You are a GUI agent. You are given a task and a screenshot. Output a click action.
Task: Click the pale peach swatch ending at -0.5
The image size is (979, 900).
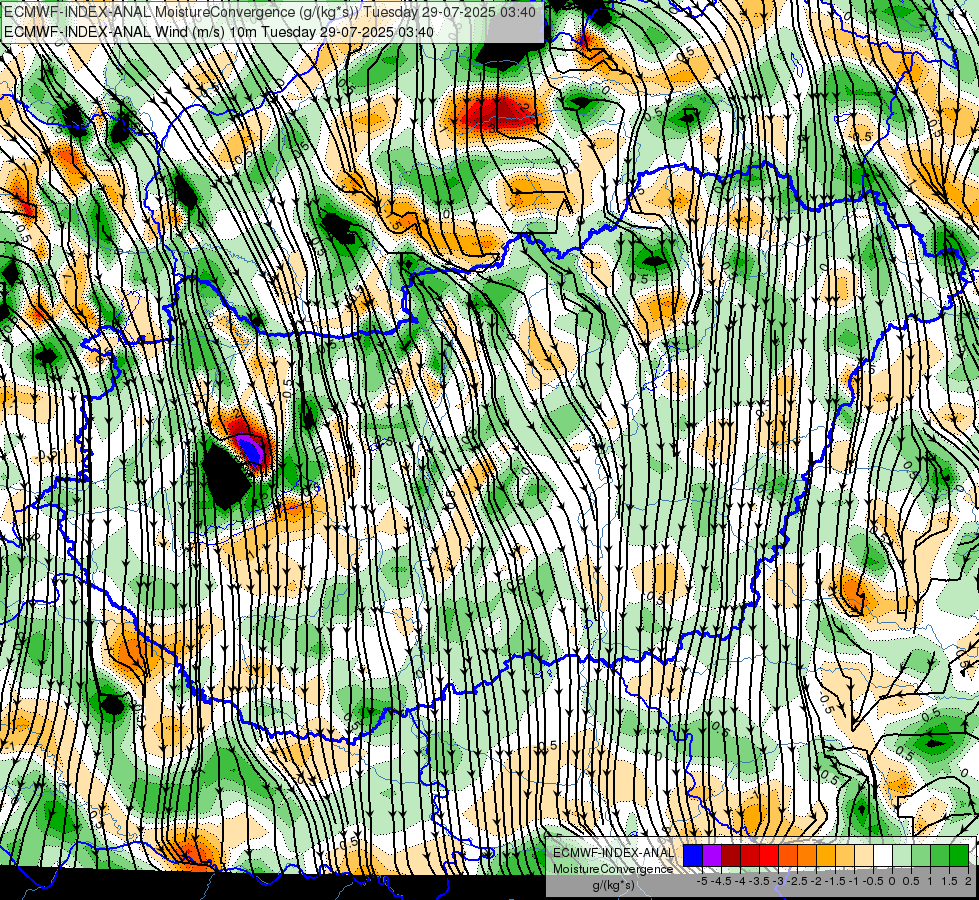[864, 855]
